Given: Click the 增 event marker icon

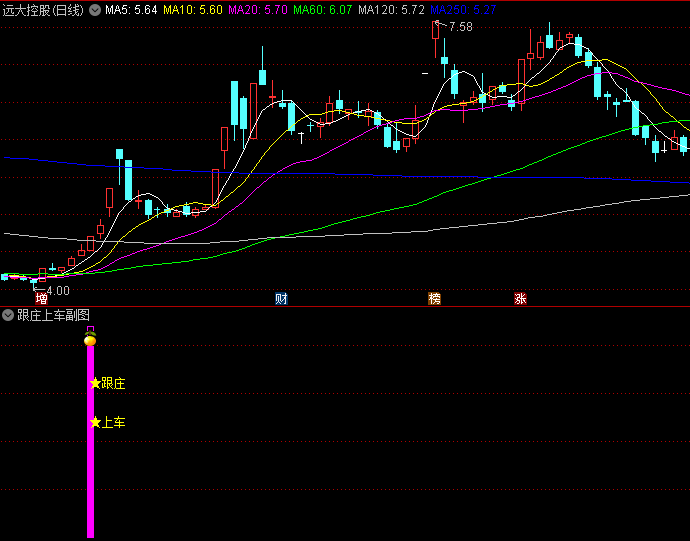Looking at the screenshot, I should point(41,299).
